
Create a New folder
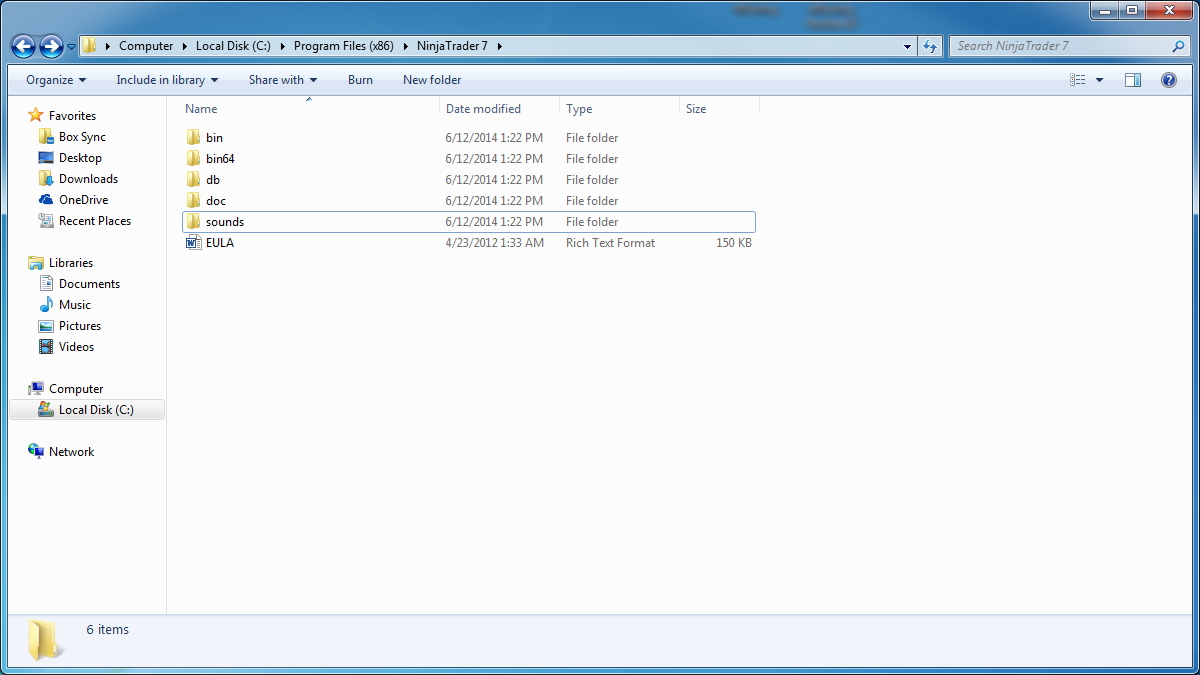click(x=432, y=80)
